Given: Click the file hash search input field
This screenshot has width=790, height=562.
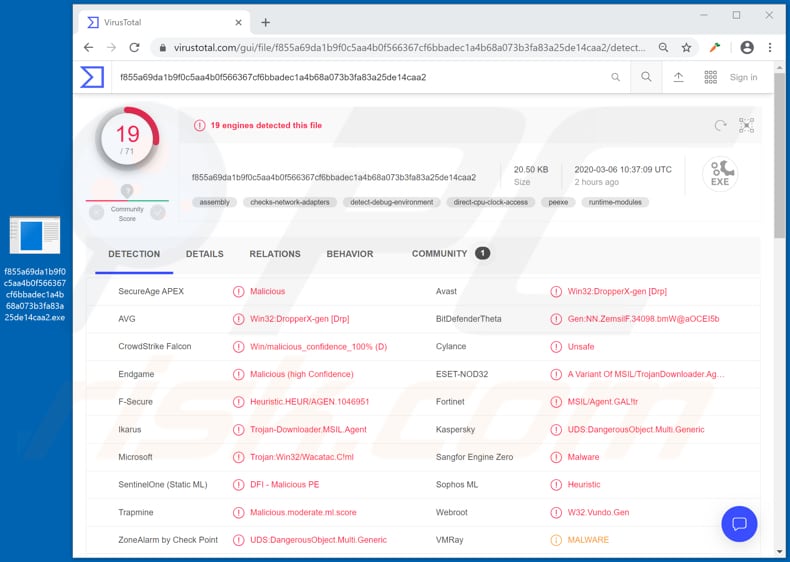Looking at the screenshot, I should pyautogui.click(x=360, y=77).
